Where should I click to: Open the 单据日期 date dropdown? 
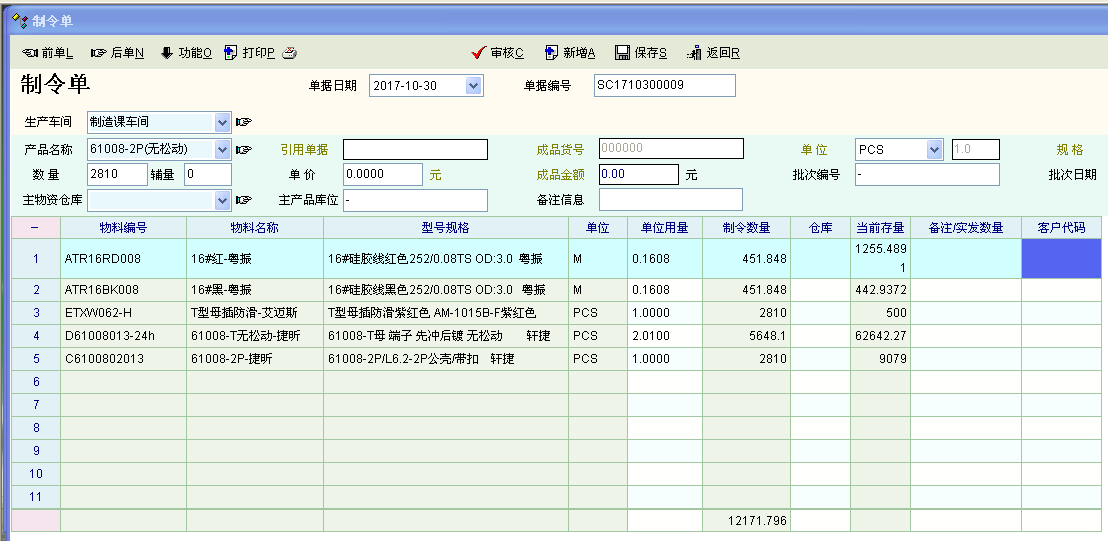coord(473,86)
